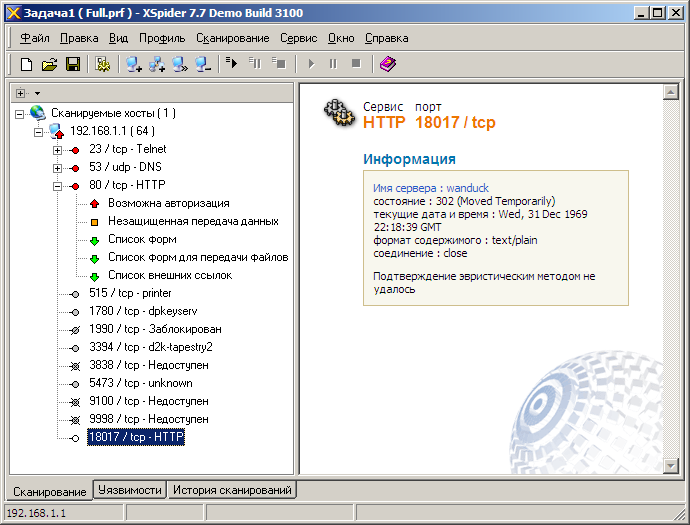This screenshot has height=525, width=690.
Task: Open the Вид menu
Action: pyautogui.click(x=118, y=38)
